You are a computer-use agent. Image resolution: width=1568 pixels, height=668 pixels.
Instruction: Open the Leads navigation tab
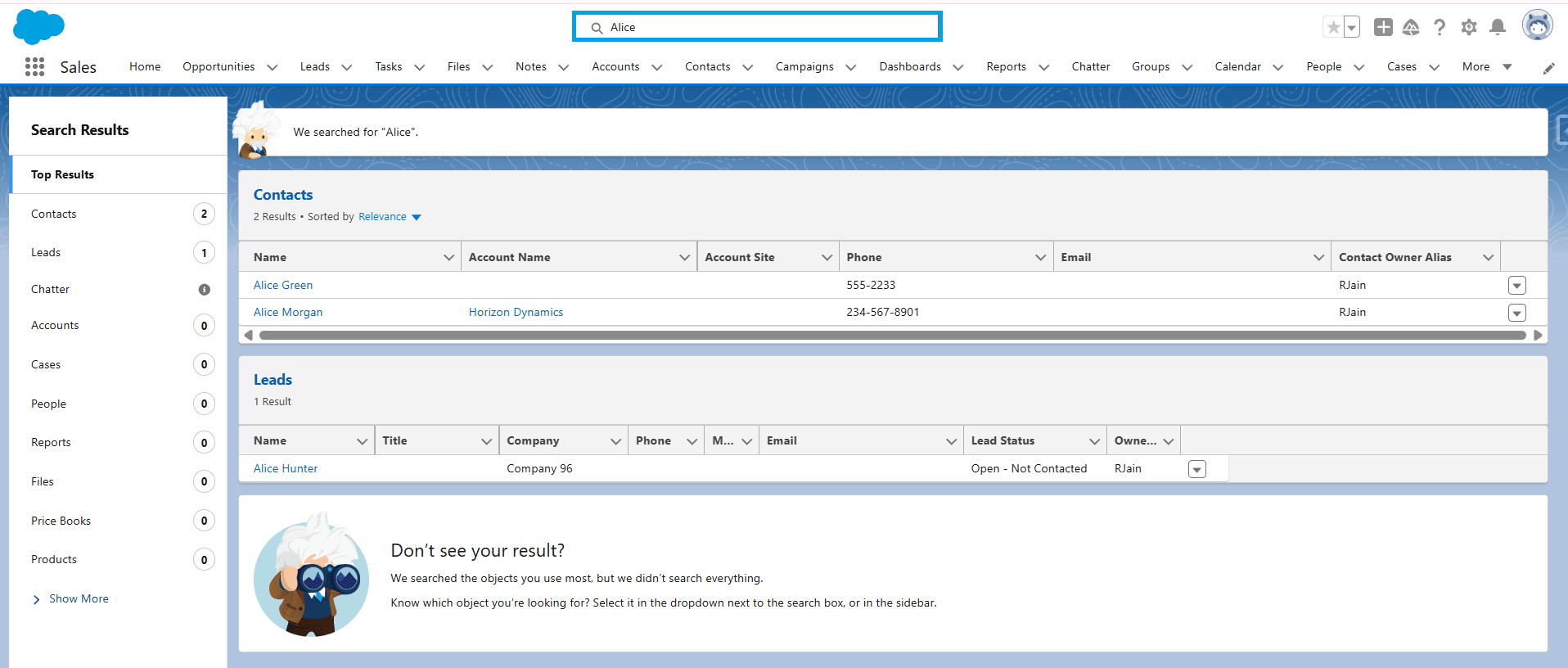[x=315, y=67]
